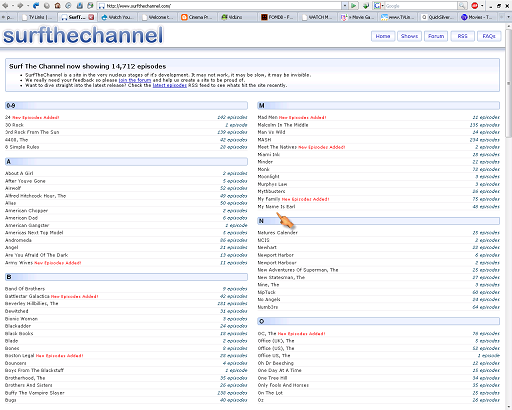Open American Gangster show link

coord(27,226)
